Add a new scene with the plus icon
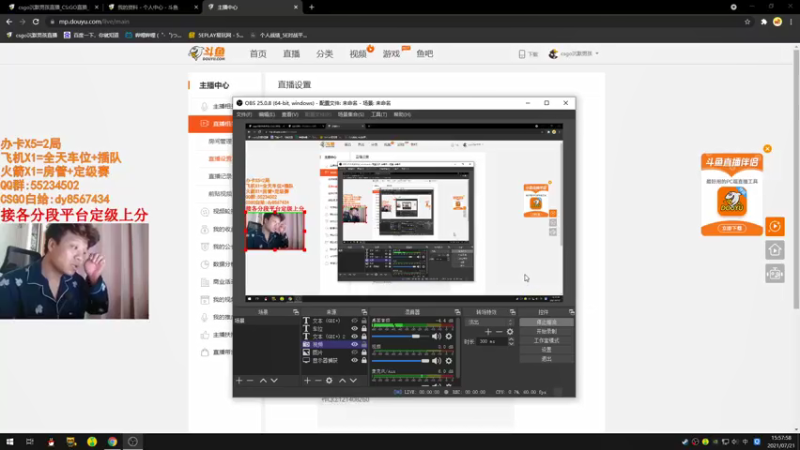This screenshot has height=450, width=800. coord(239,381)
